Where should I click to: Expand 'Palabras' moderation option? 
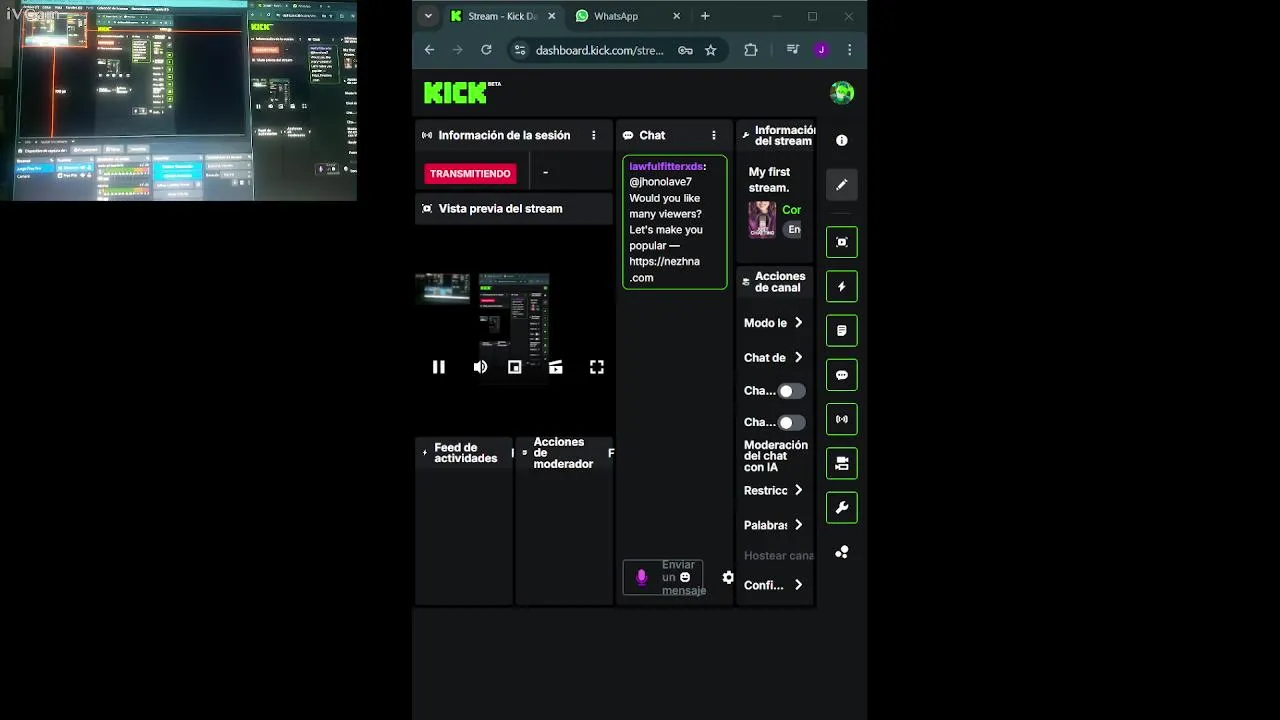(798, 525)
